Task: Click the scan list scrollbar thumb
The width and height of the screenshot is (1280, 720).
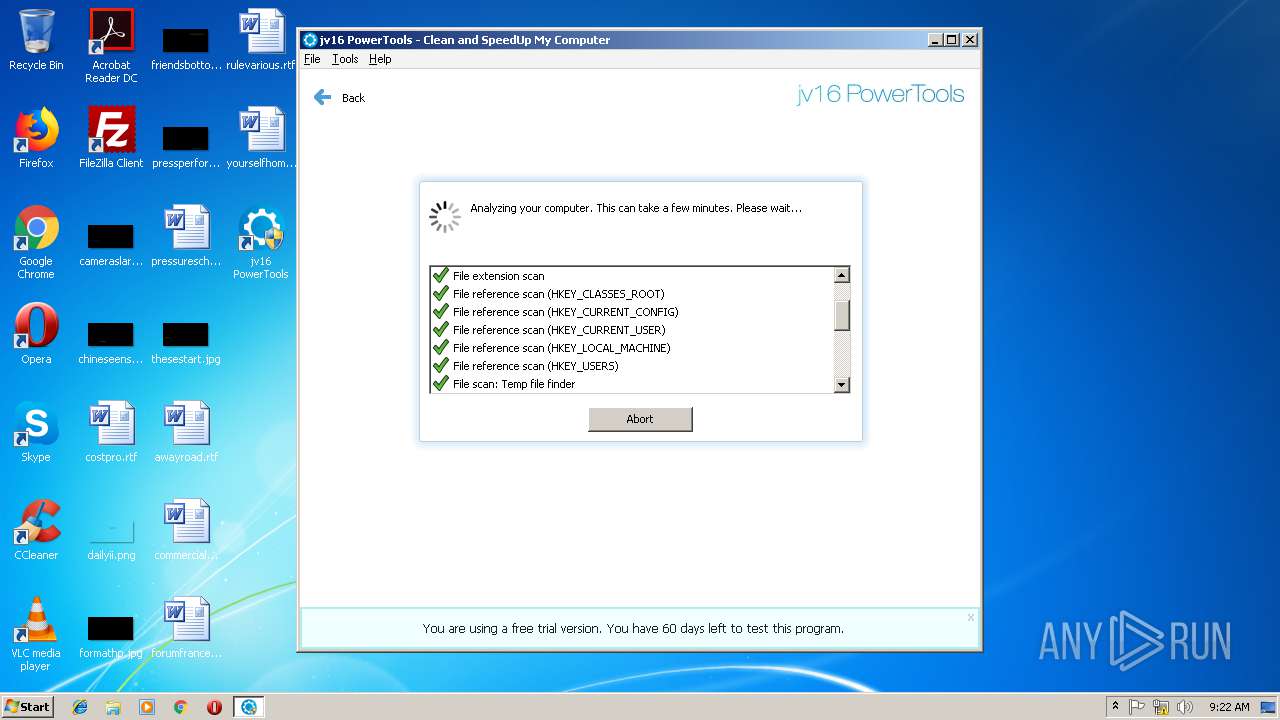Action: point(842,315)
